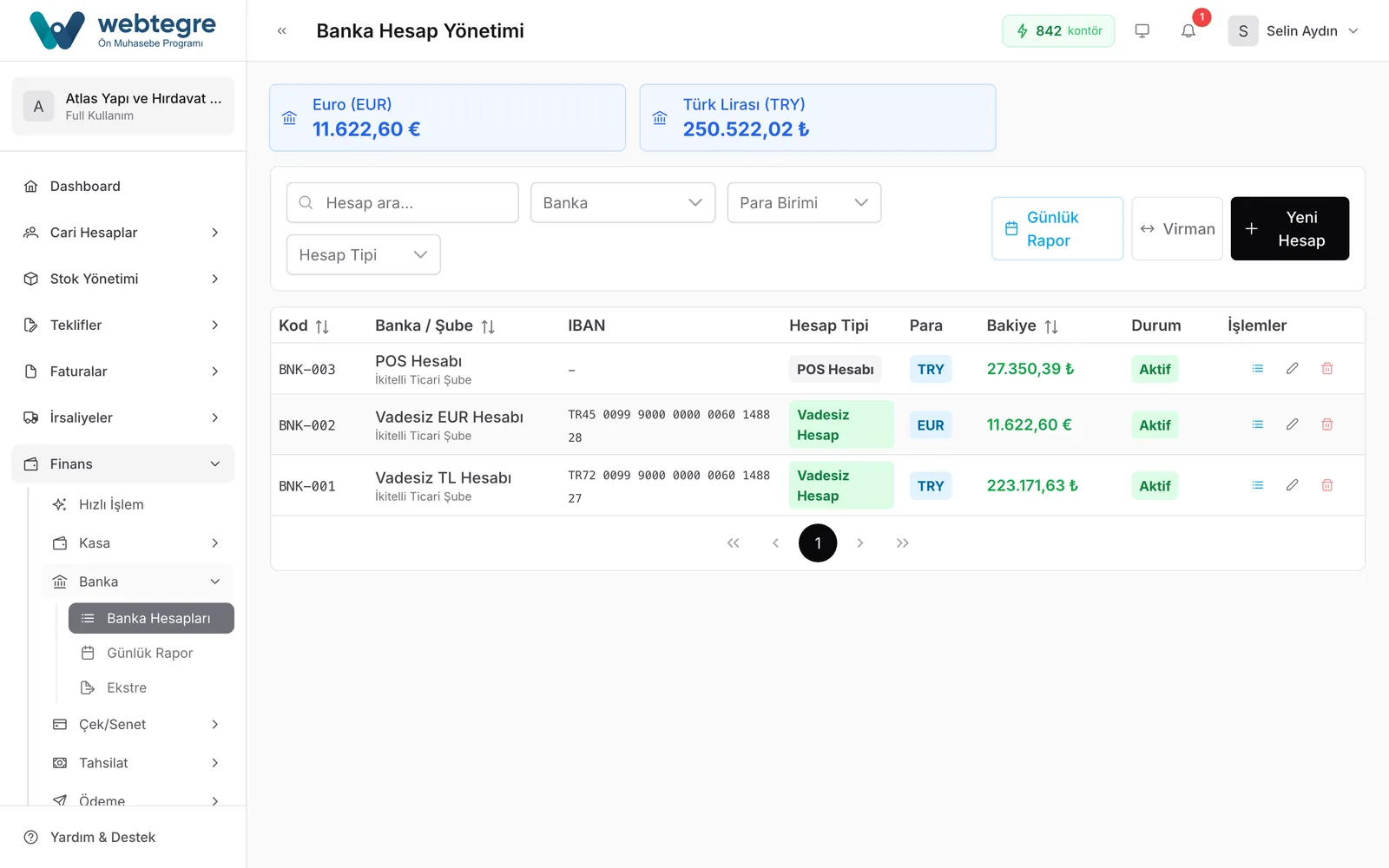
Task: Delete the BNK-002 EUR account
Action: tap(1326, 424)
